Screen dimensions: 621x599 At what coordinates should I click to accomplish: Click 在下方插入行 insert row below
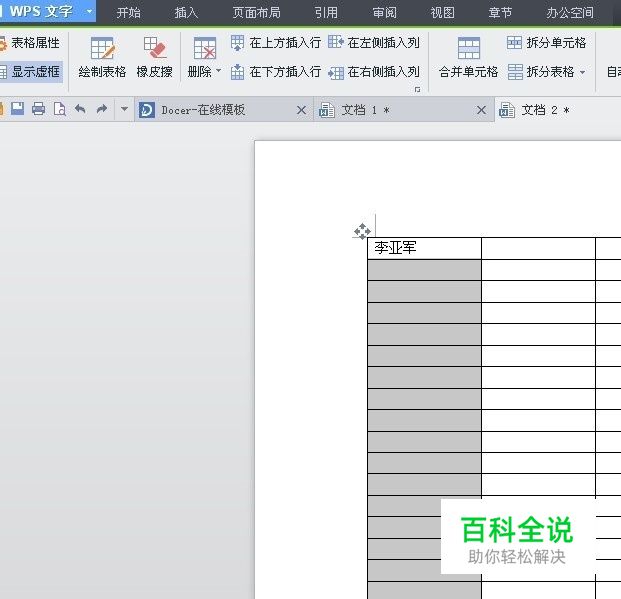tap(276, 72)
